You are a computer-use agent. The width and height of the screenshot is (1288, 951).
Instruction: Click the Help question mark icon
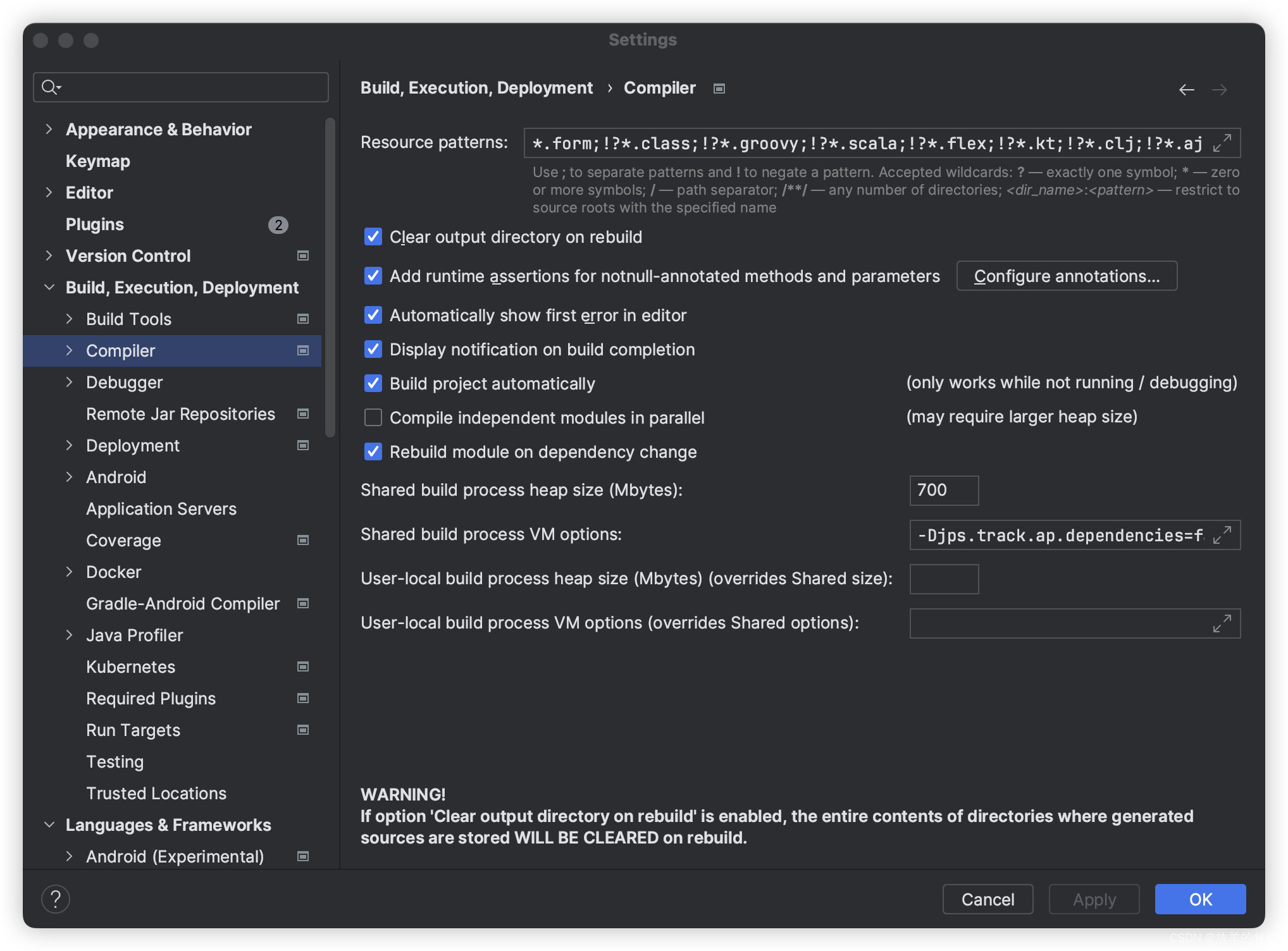(x=56, y=899)
